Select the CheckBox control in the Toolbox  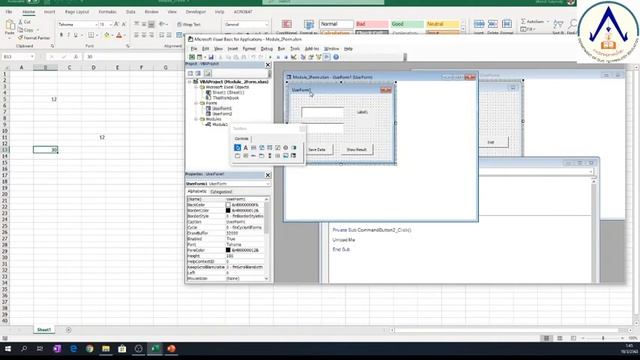(x=278, y=148)
